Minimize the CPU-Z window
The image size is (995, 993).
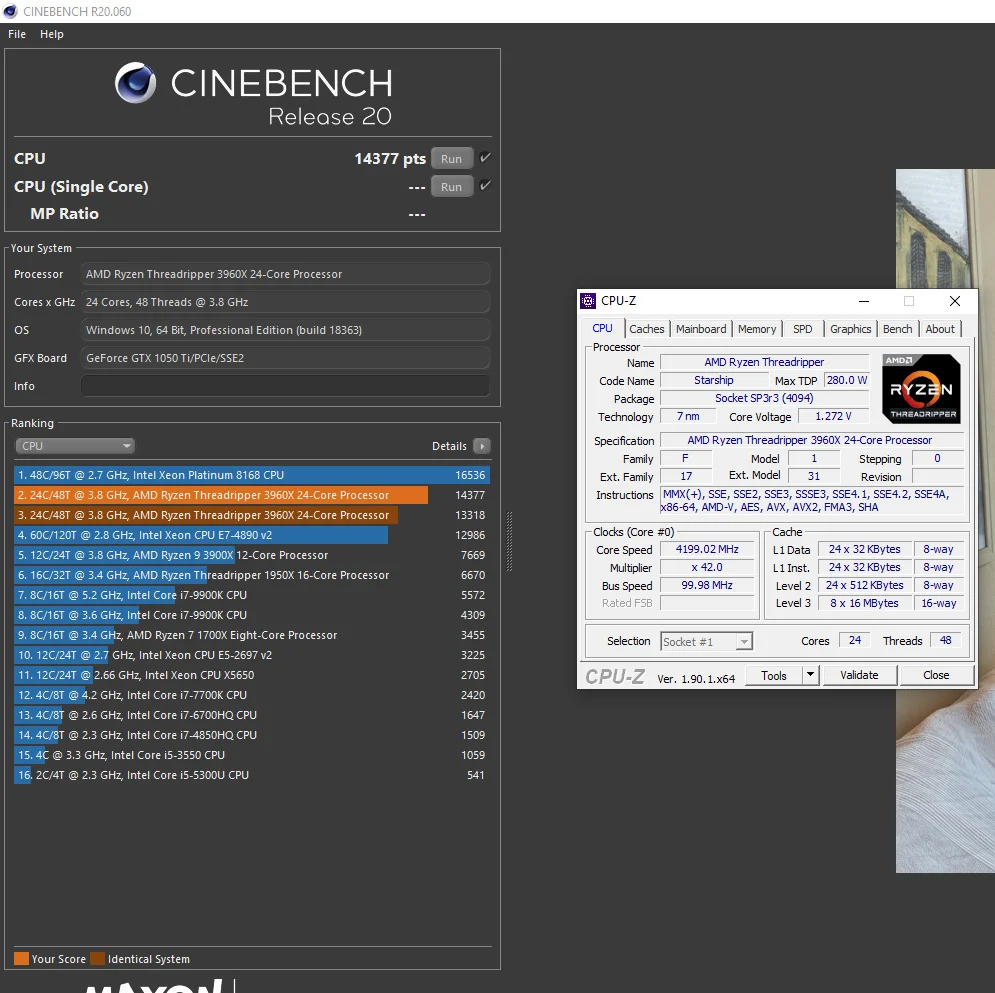[864, 301]
